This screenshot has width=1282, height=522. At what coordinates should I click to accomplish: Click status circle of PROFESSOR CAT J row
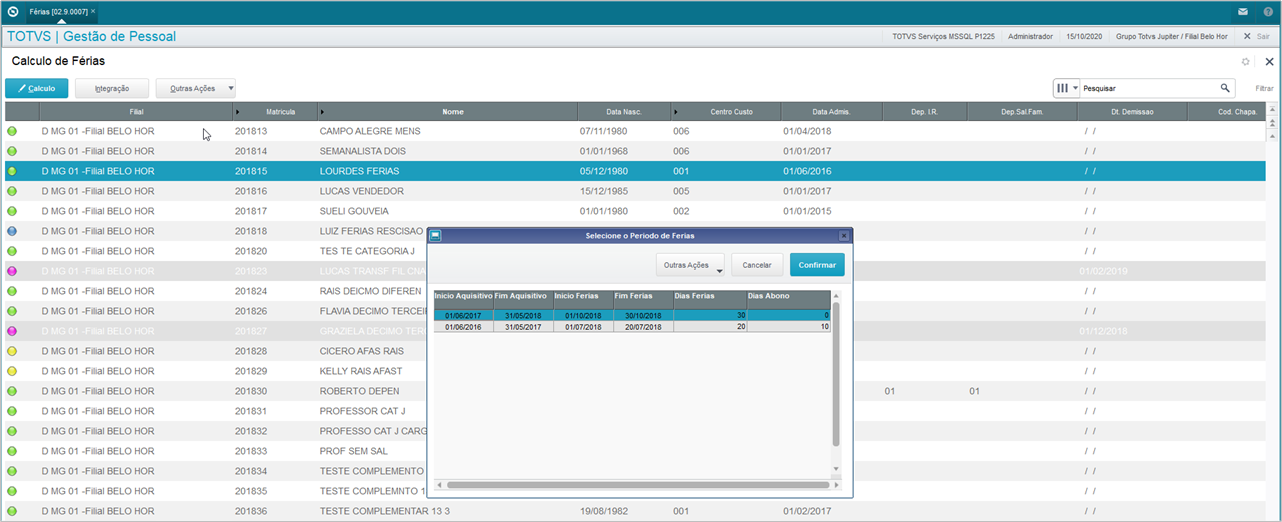point(12,411)
